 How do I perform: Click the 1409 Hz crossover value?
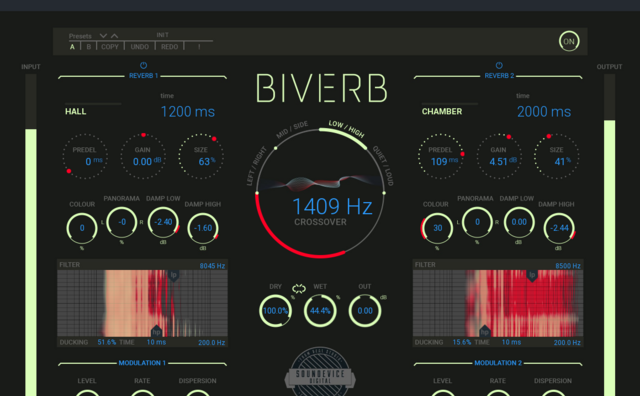(x=332, y=206)
